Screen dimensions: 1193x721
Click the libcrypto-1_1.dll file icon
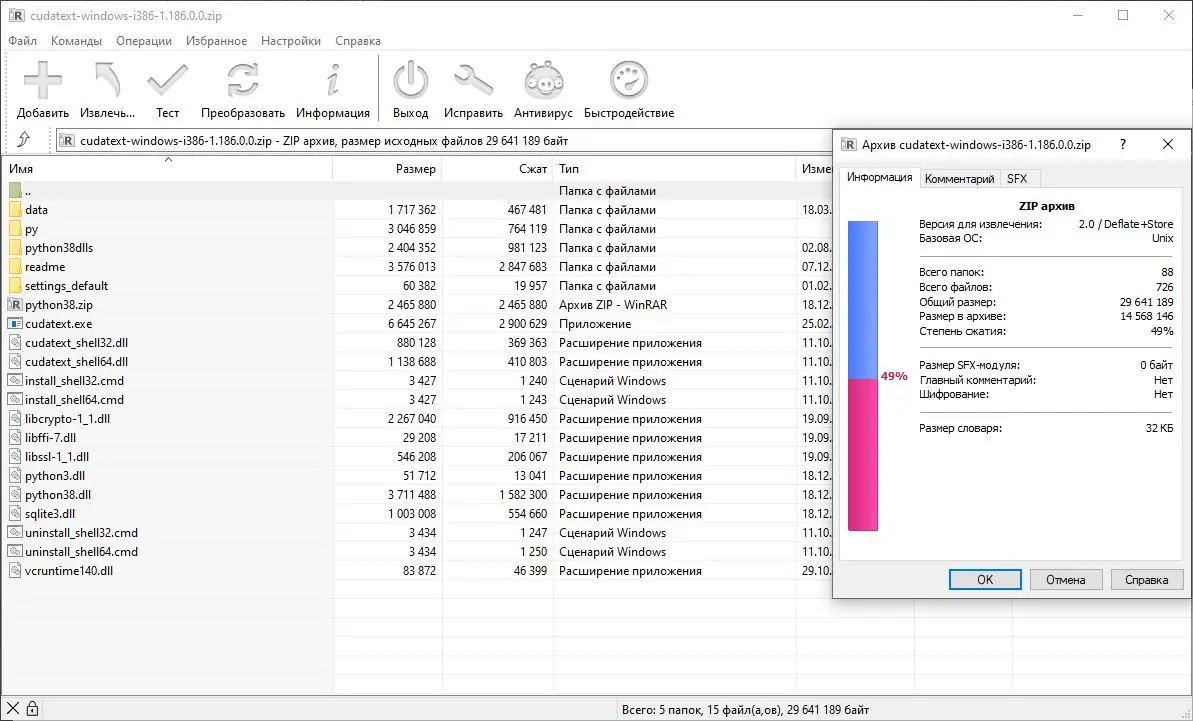pos(15,419)
